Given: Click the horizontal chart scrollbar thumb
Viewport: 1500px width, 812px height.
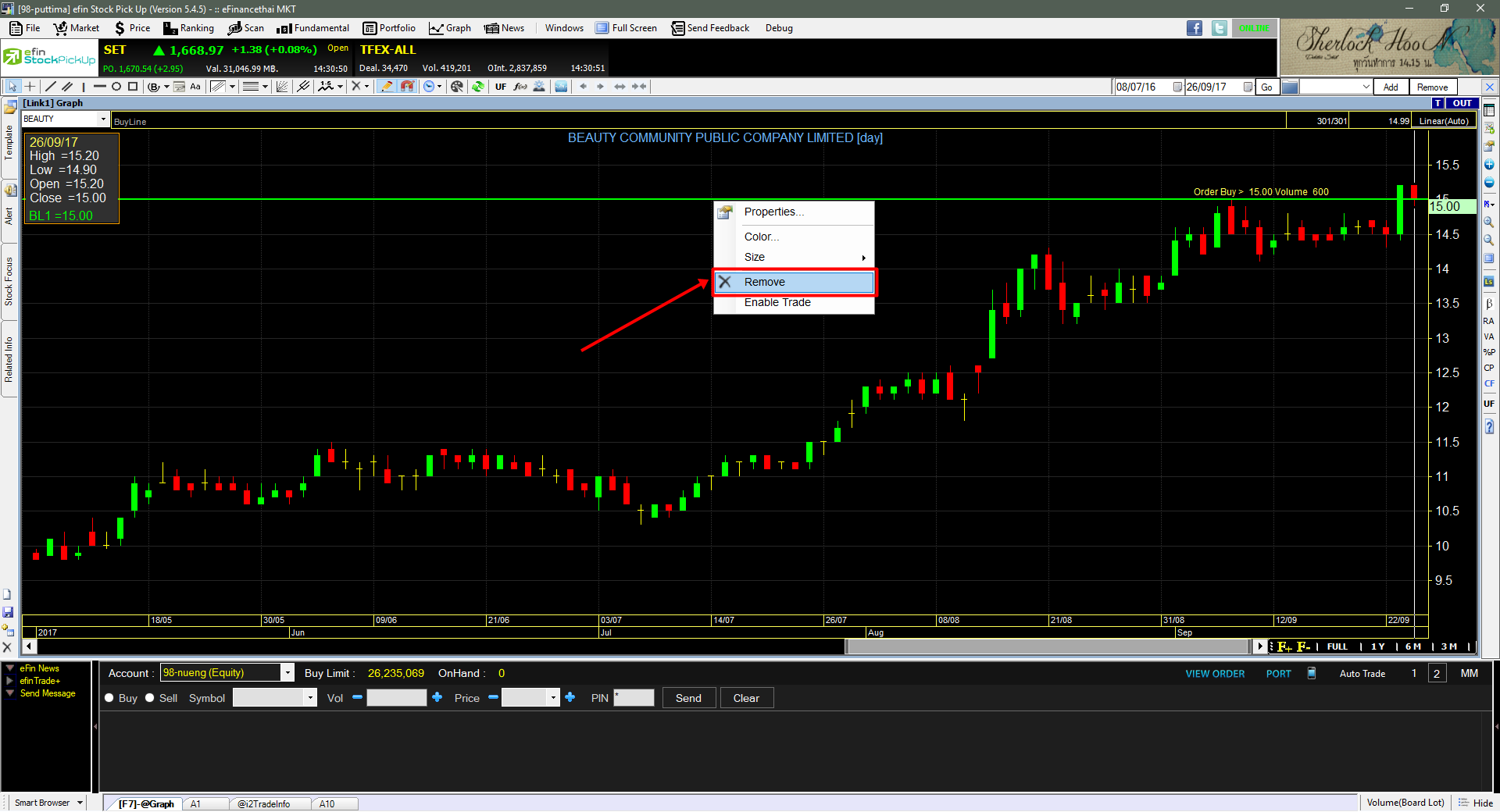Looking at the screenshot, I should pyautogui.click(x=1048, y=646).
